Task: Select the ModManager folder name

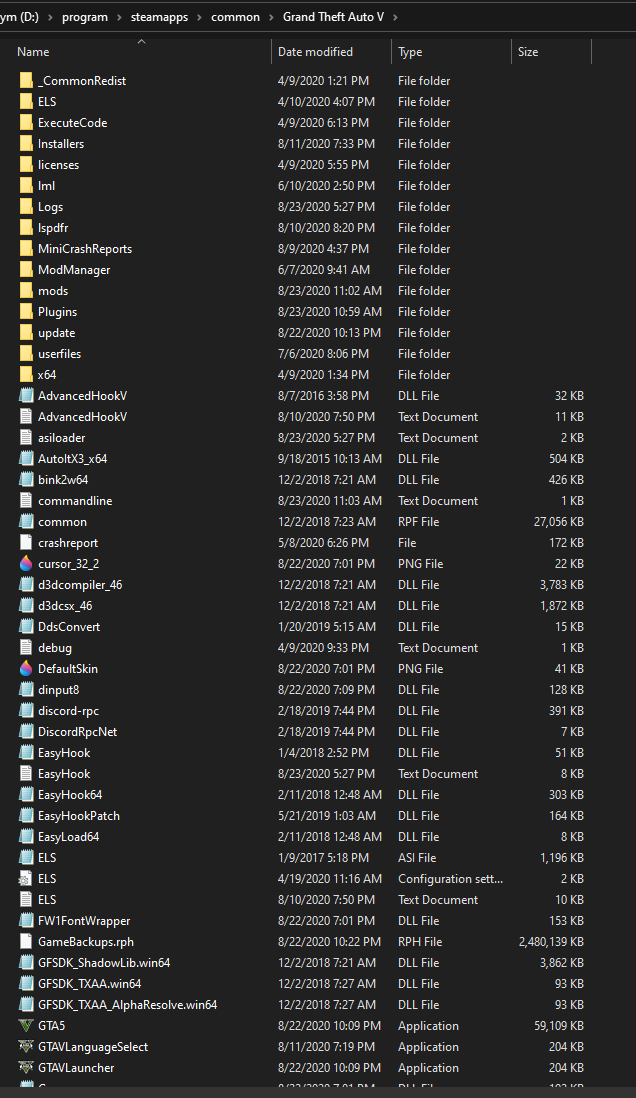Action: click(x=74, y=270)
